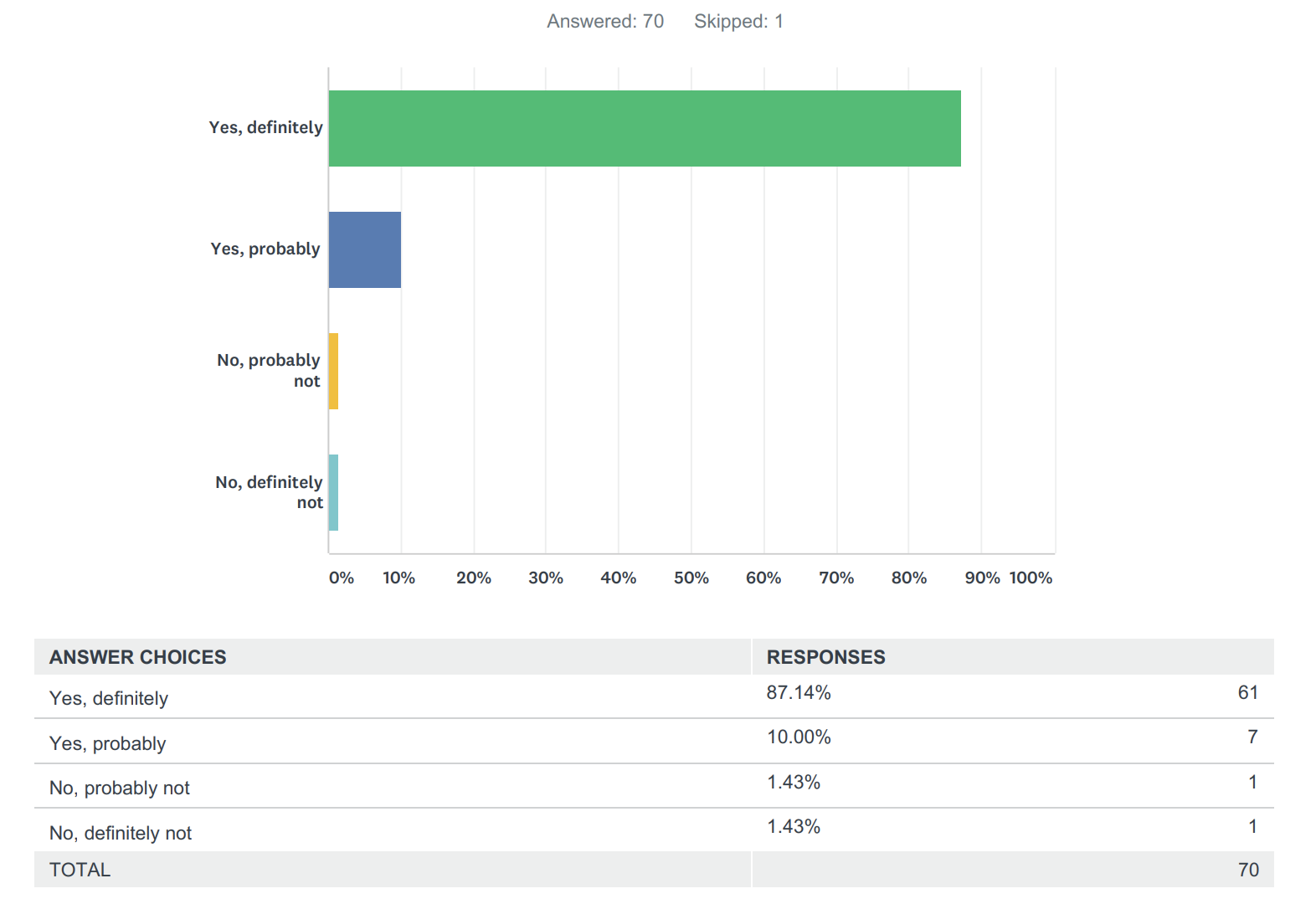Click the total value 70 in the TOTAL row
Image resolution: width=1316 pixels, height=904 pixels.
(1248, 870)
